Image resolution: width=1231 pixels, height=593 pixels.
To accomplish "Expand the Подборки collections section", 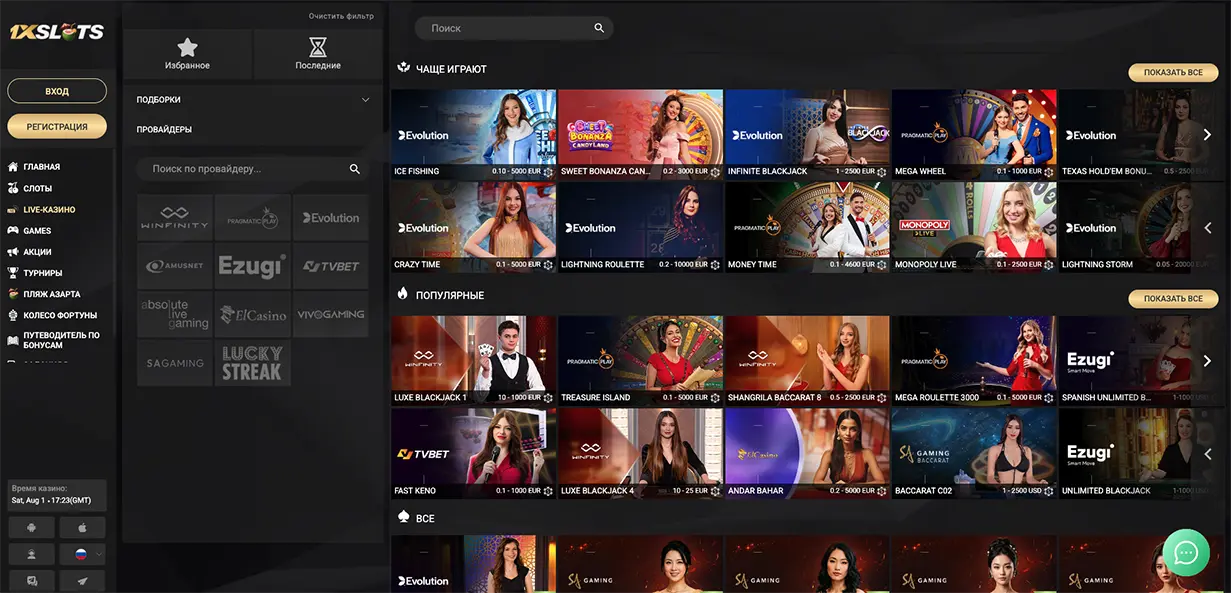I will [x=253, y=100].
